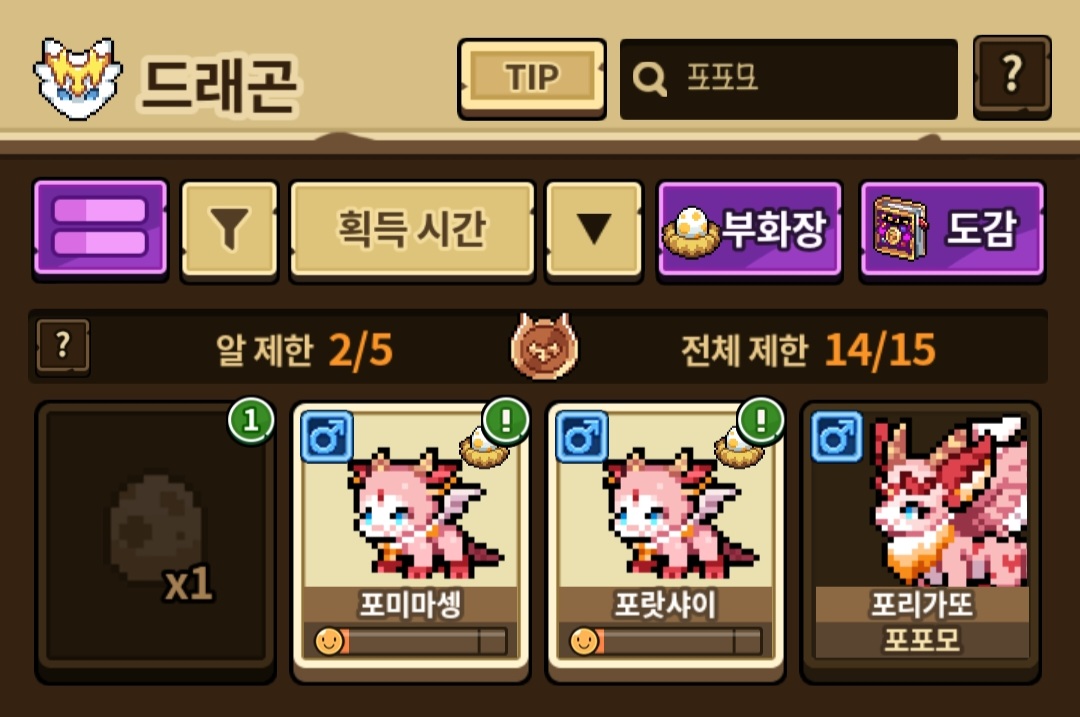This screenshot has width=1080, height=717.
Task: Click the male gender icon on 포리가또
Action: click(x=837, y=437)
